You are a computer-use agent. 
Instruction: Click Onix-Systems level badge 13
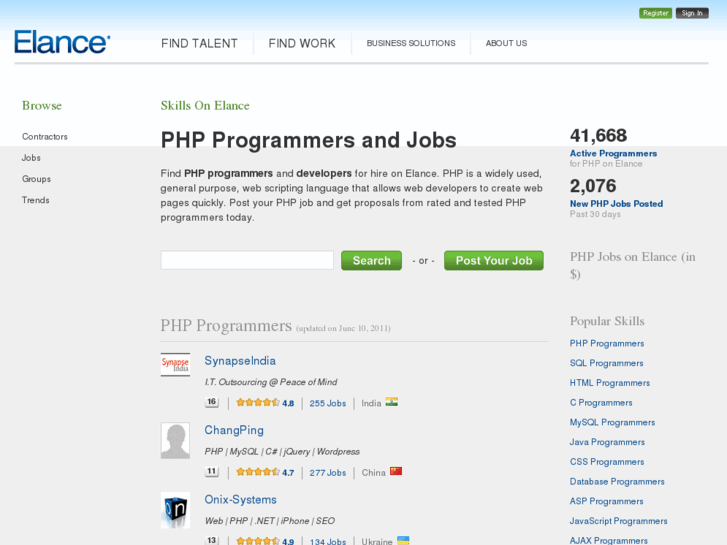tap(211, 540)
